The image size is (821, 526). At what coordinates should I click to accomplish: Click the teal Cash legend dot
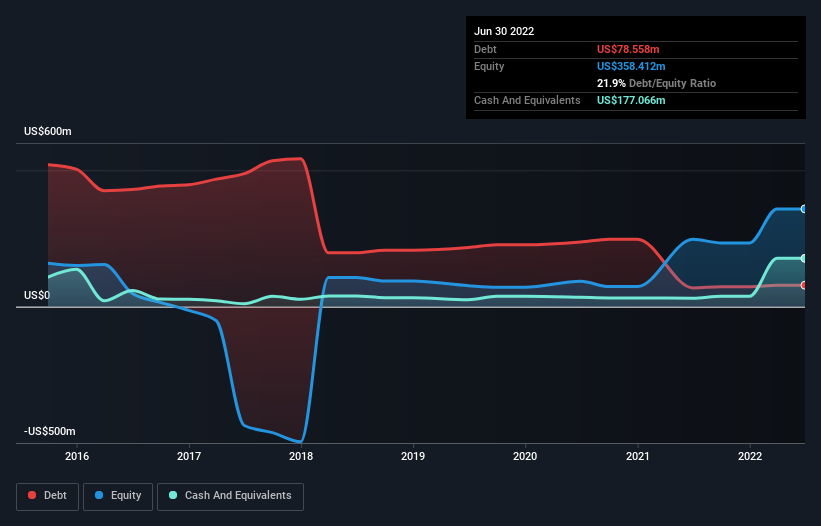point(173,495)
